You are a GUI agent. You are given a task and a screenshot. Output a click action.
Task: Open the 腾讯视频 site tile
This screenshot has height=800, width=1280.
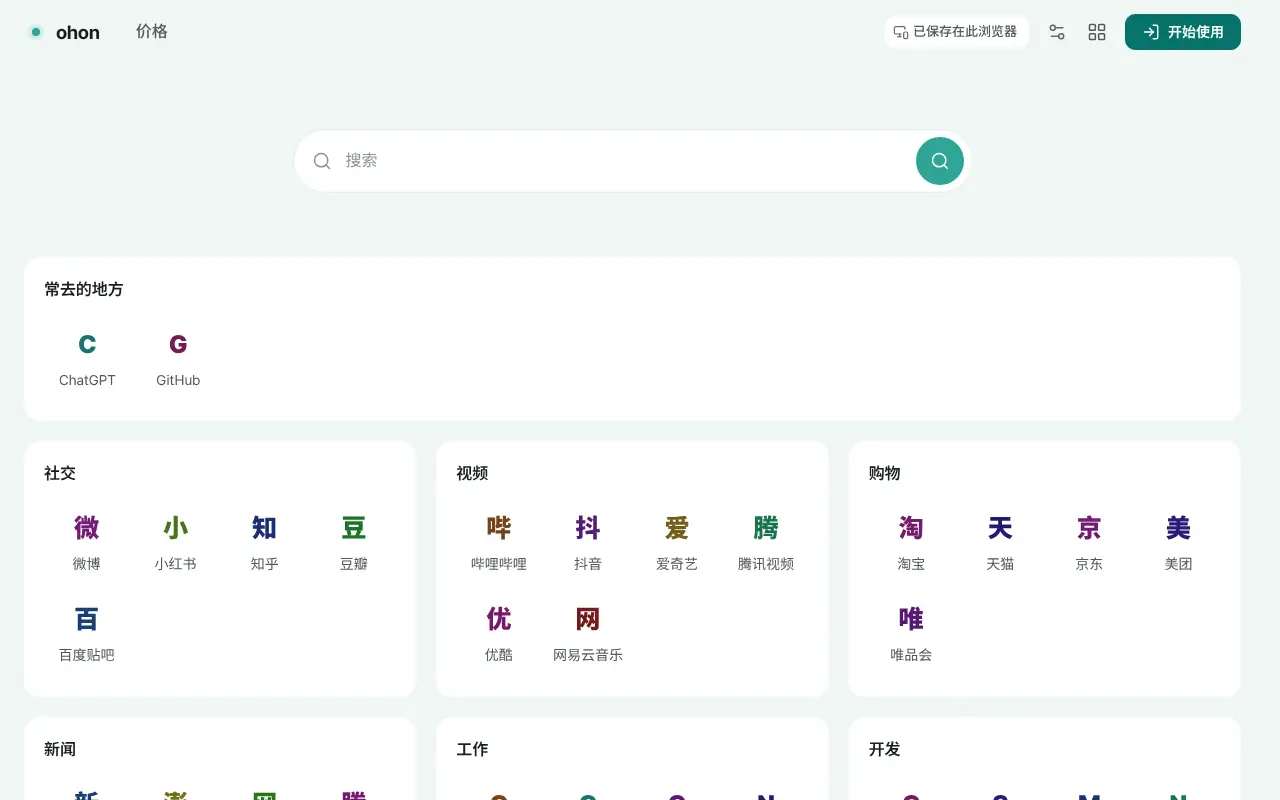(x=766, y=543)
